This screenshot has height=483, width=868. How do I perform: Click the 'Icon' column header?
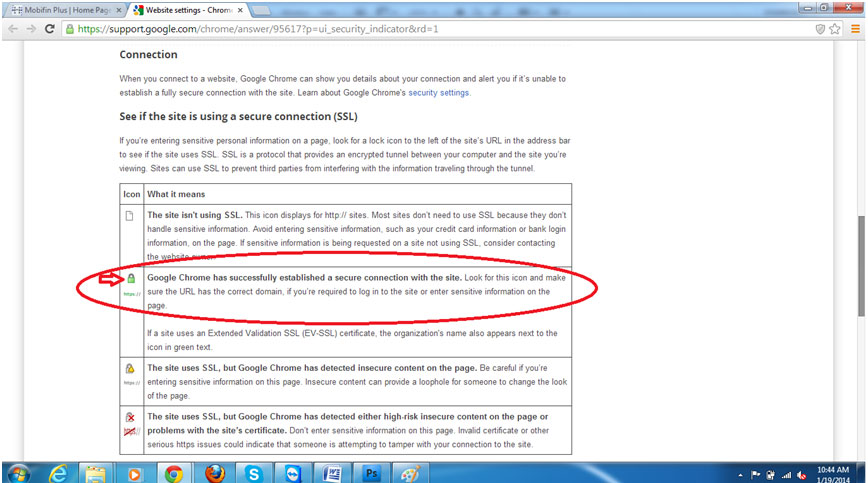[x=132, y=194]
